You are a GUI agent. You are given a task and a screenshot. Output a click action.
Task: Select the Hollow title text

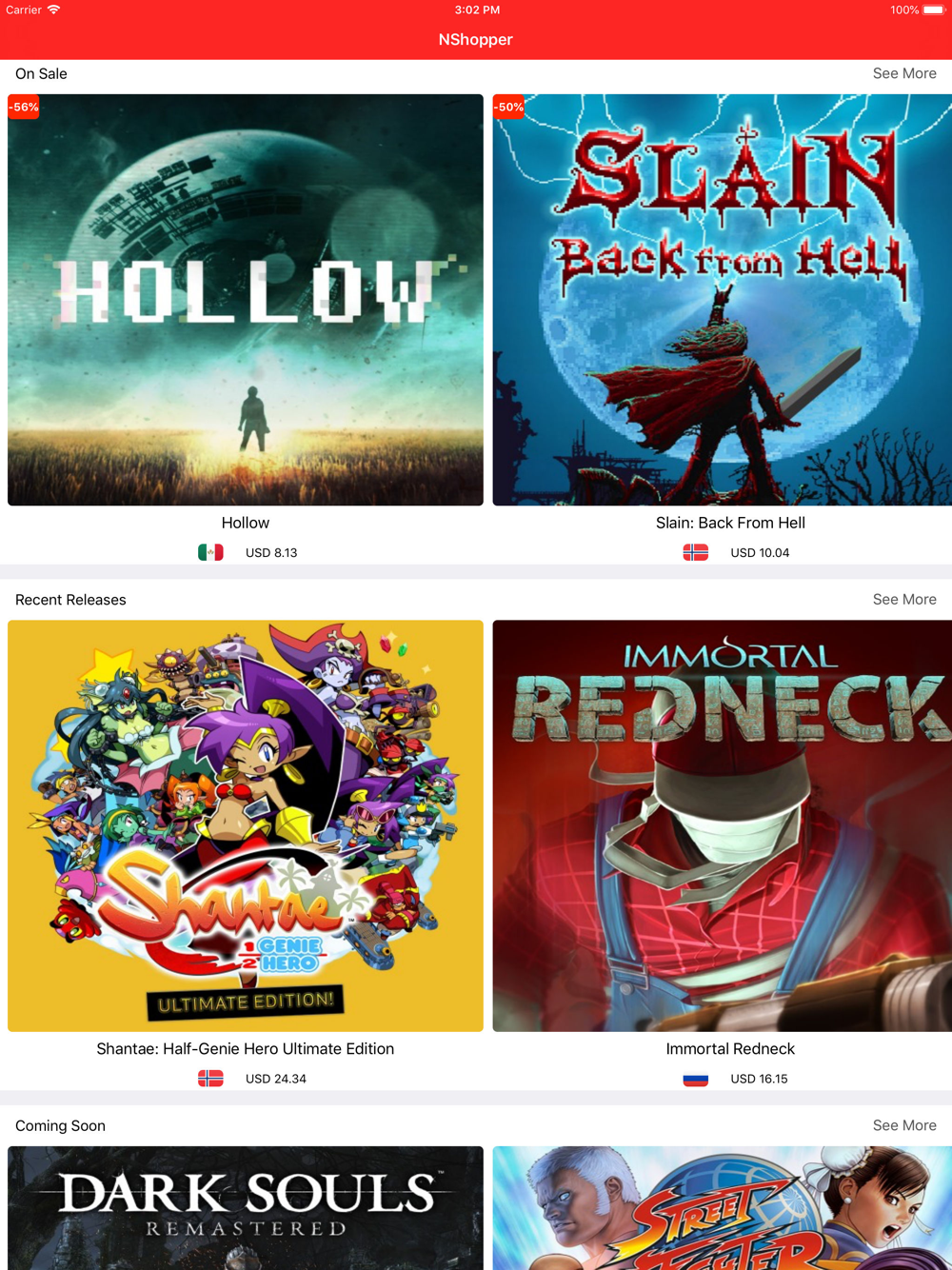click(x=246, y=523)
